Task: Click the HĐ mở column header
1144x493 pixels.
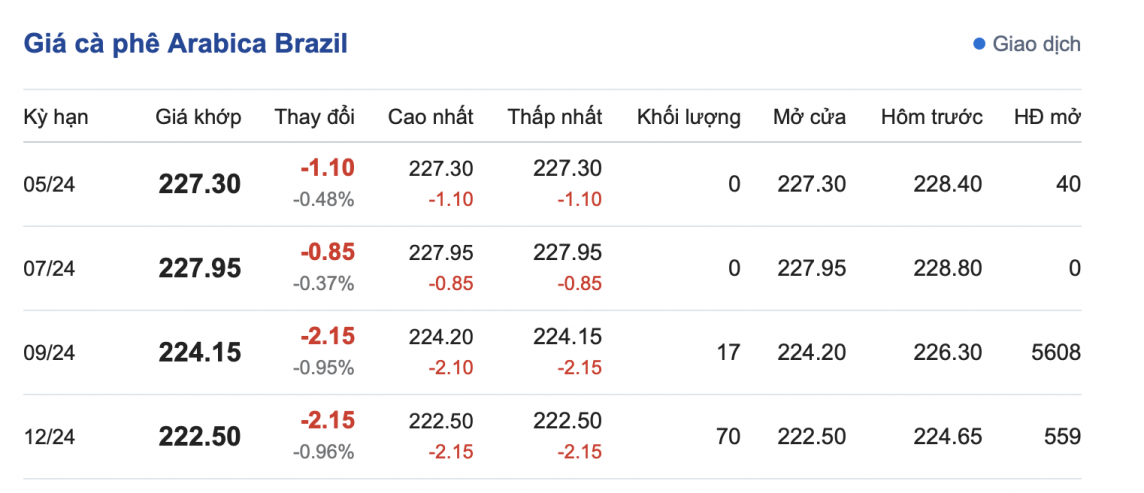Action: 1047,117
